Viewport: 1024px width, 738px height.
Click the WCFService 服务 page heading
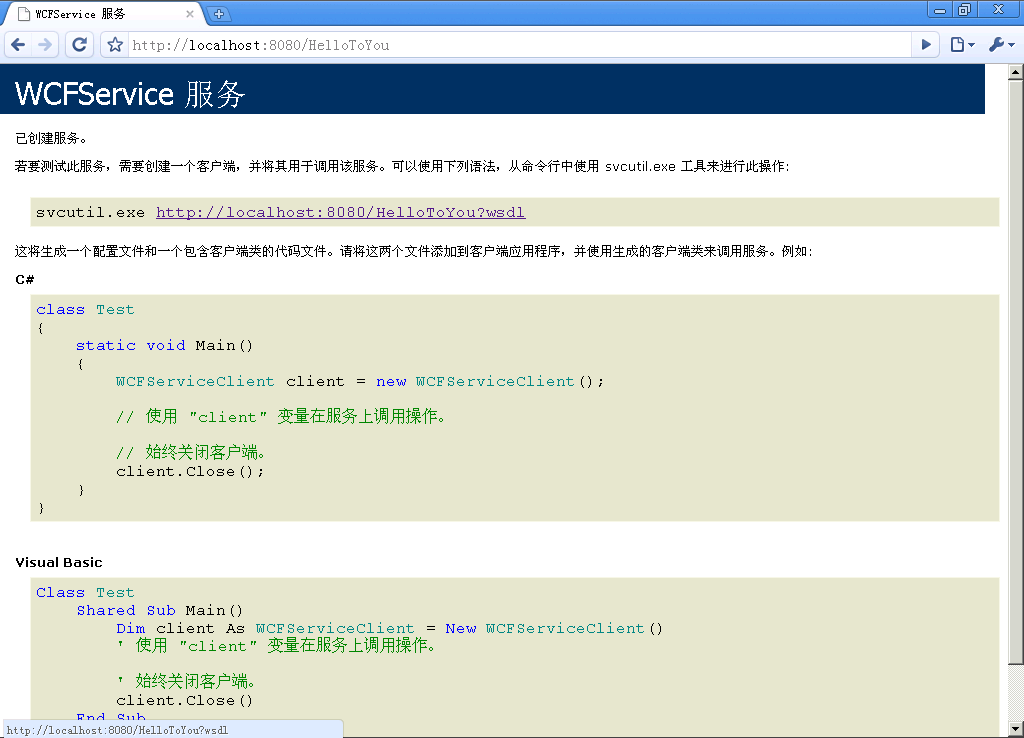(x=130, y=94)
